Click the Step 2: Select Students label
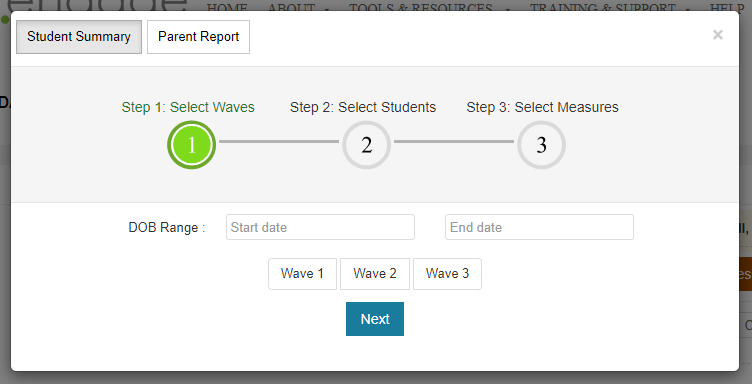This screenshot has width=752, height=384. [363, 107]
